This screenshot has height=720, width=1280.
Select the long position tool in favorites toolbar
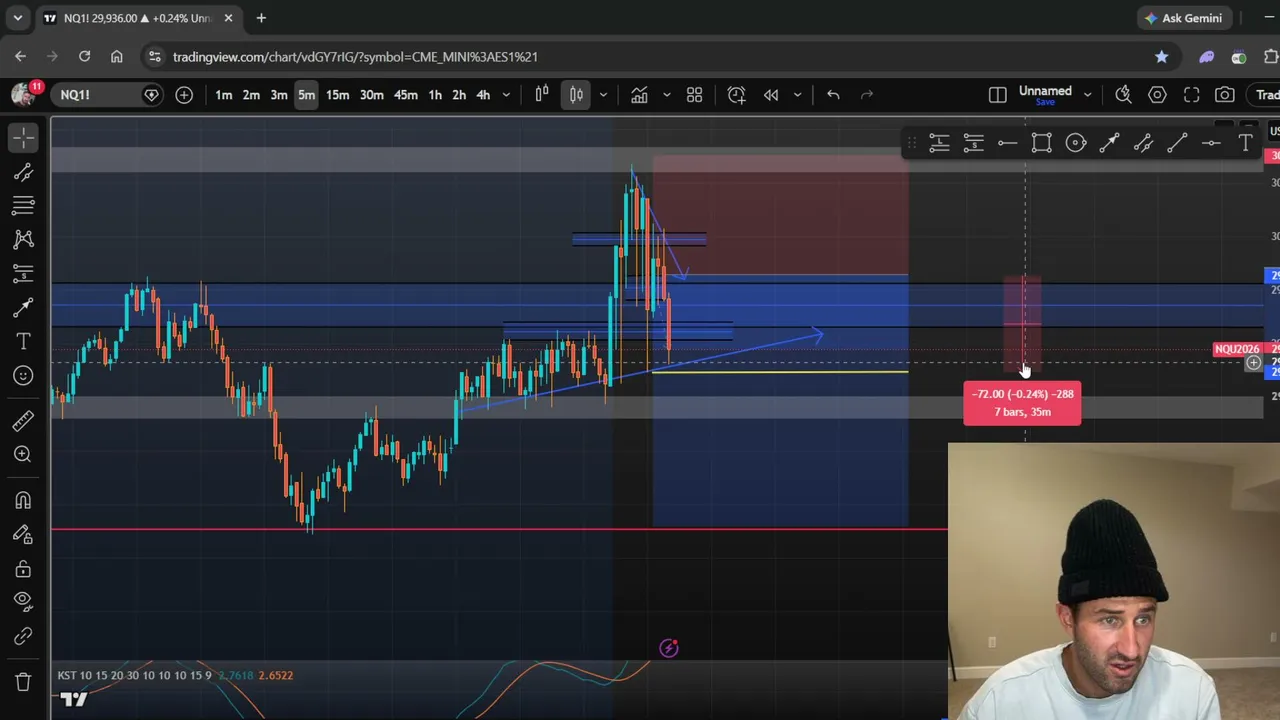pyautogui.click(x=939, y=144)
